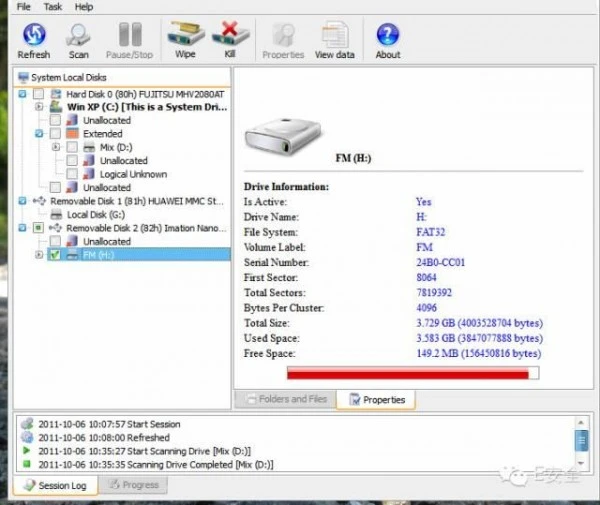Select the Wipe tool icon
600x505 pixels.
(x=184, y=40)
